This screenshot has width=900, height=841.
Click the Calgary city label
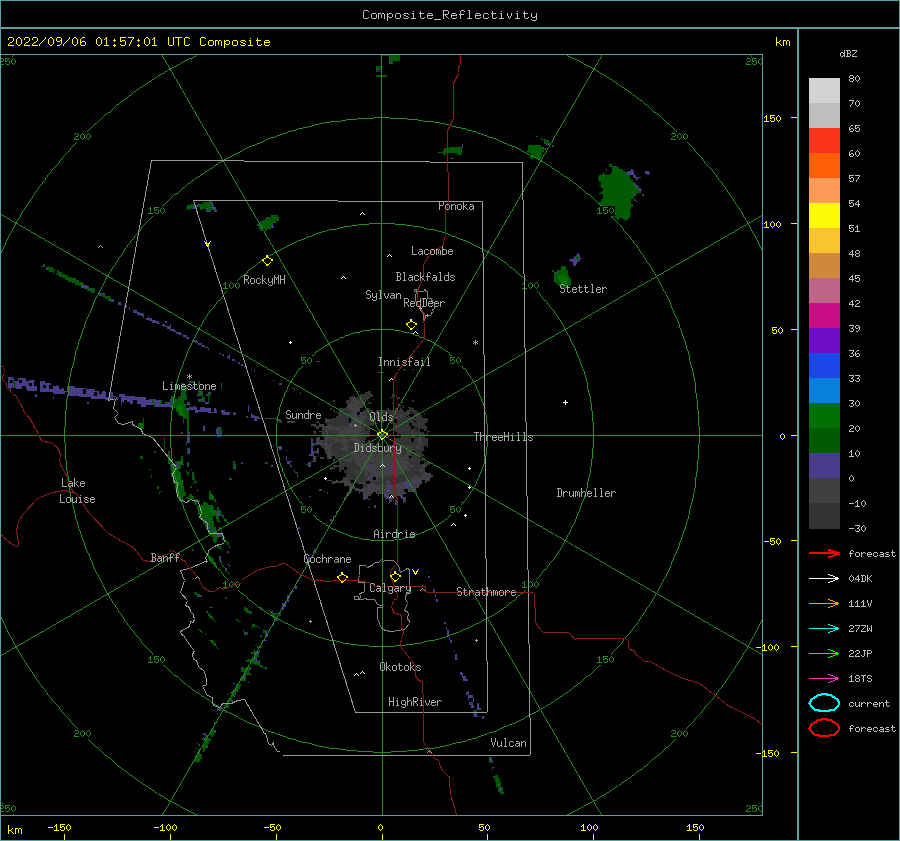(390, 588)
